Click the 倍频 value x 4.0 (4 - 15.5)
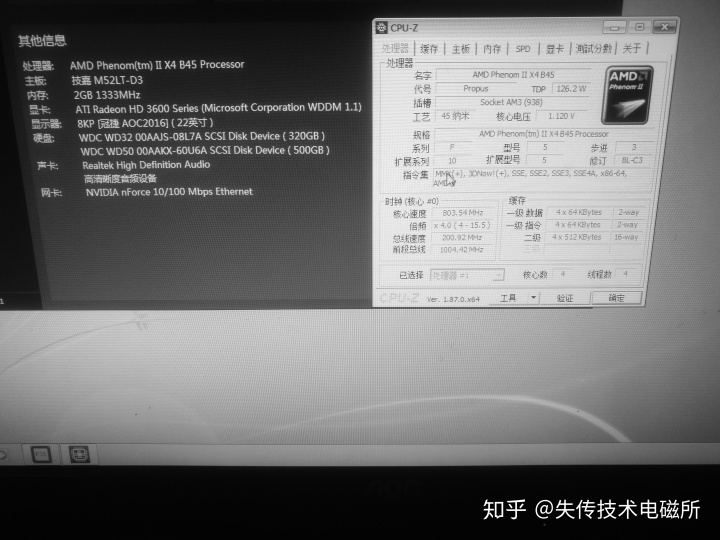This screenshot has width=720, height=540. coord(461,225)
